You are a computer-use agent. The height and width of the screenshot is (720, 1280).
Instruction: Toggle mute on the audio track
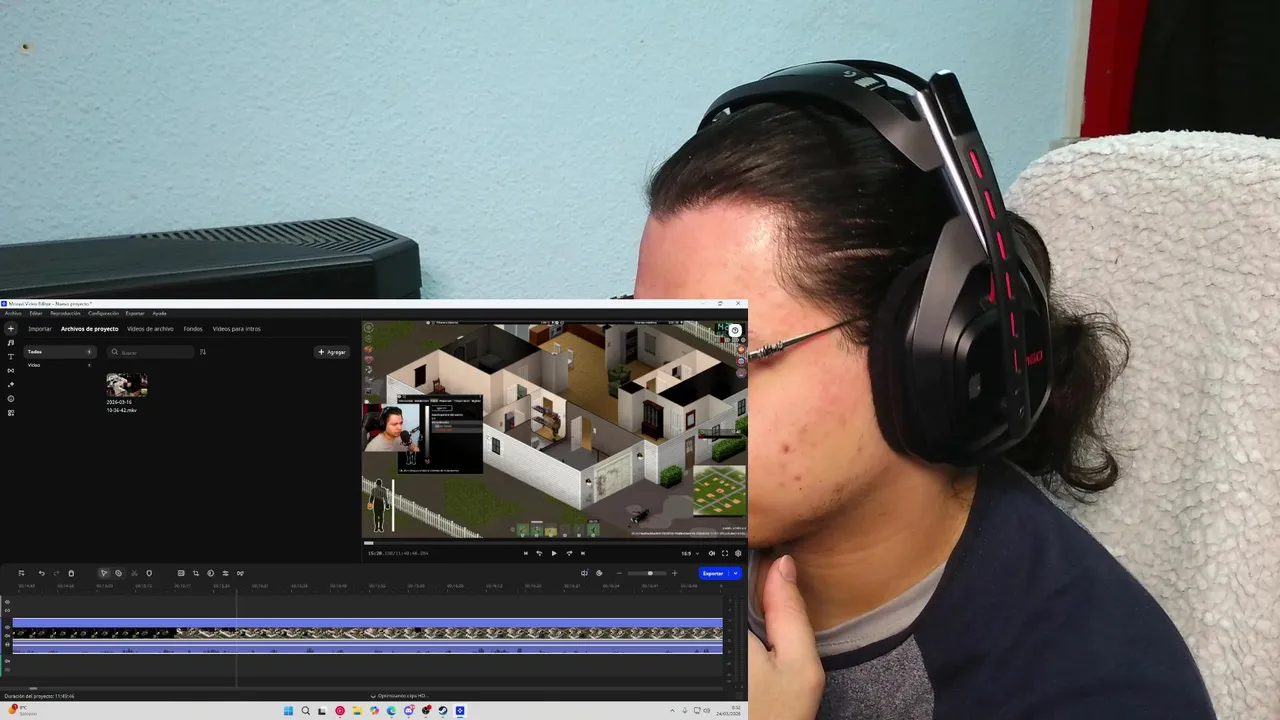(x=7, y=661)
